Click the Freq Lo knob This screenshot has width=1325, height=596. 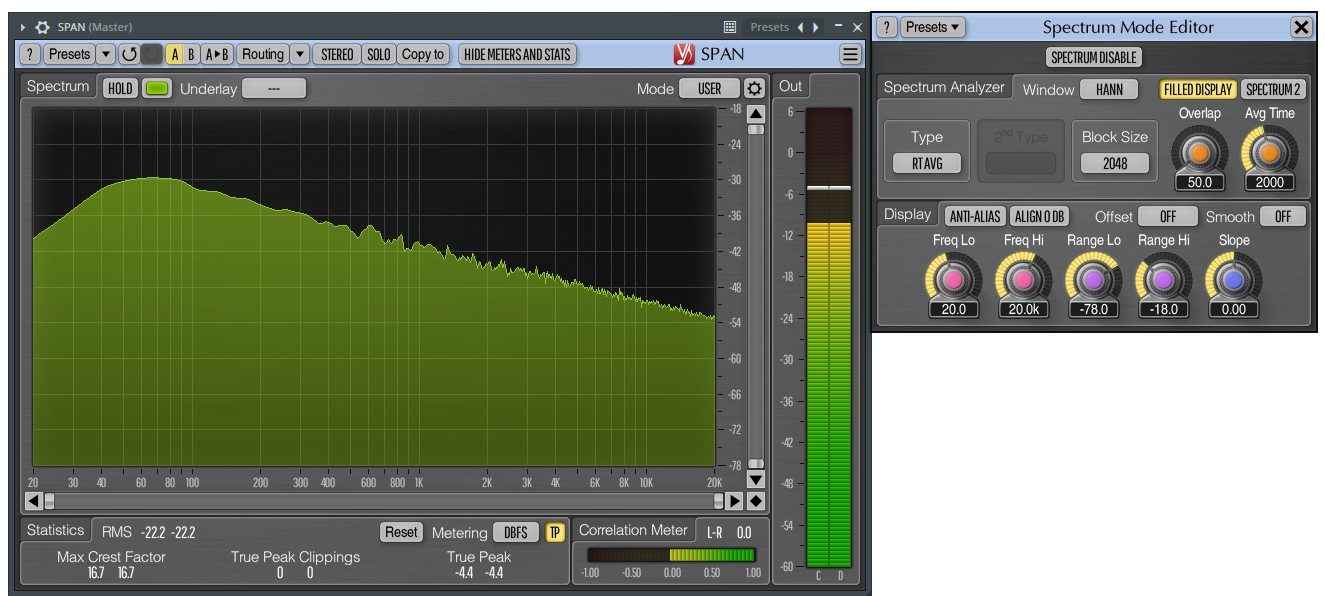tap(953, 279)
